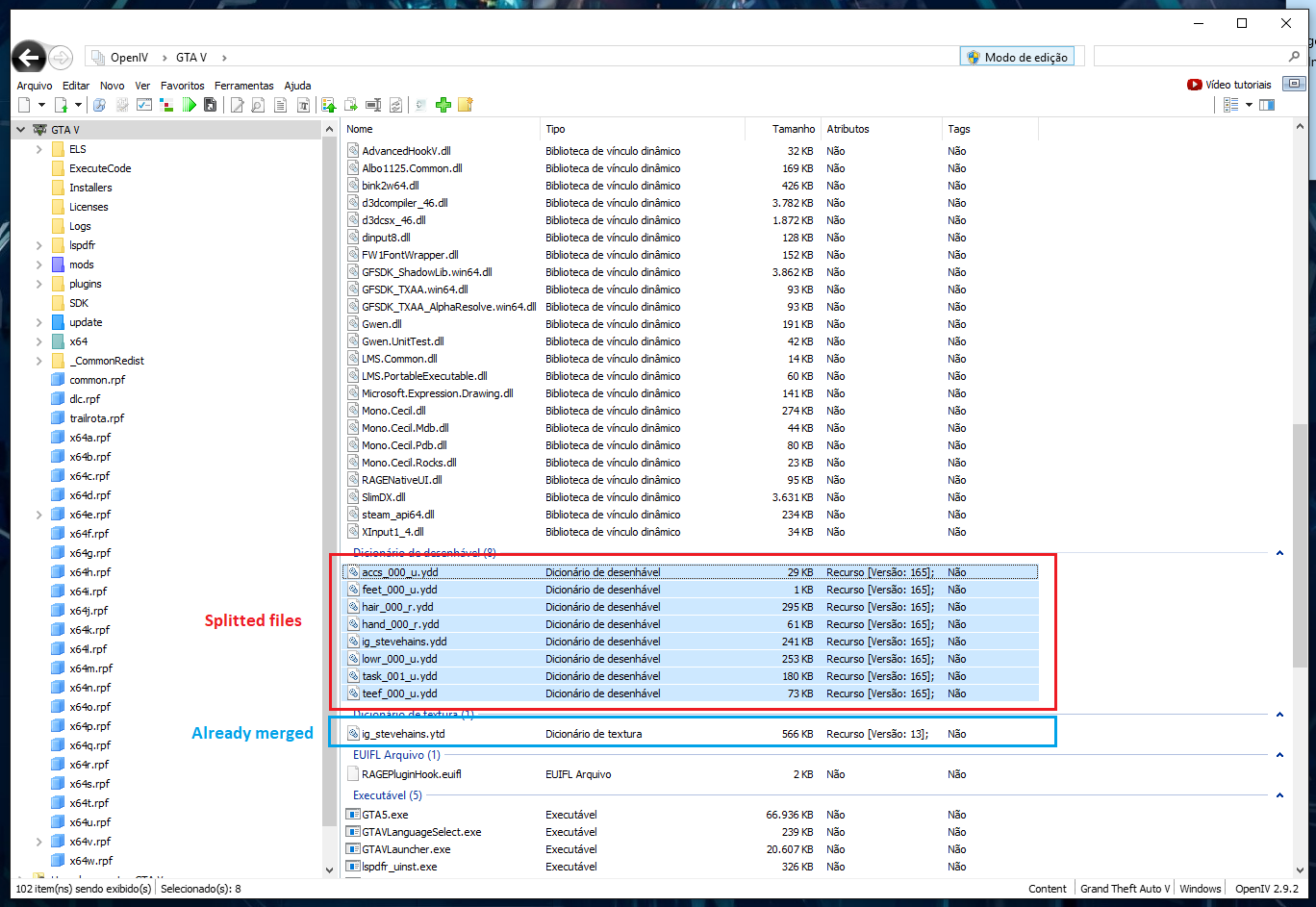Click the green plus add icon
Viewport: 1316px width, 907px height.
pyautogui.click(x=443, y=105)
